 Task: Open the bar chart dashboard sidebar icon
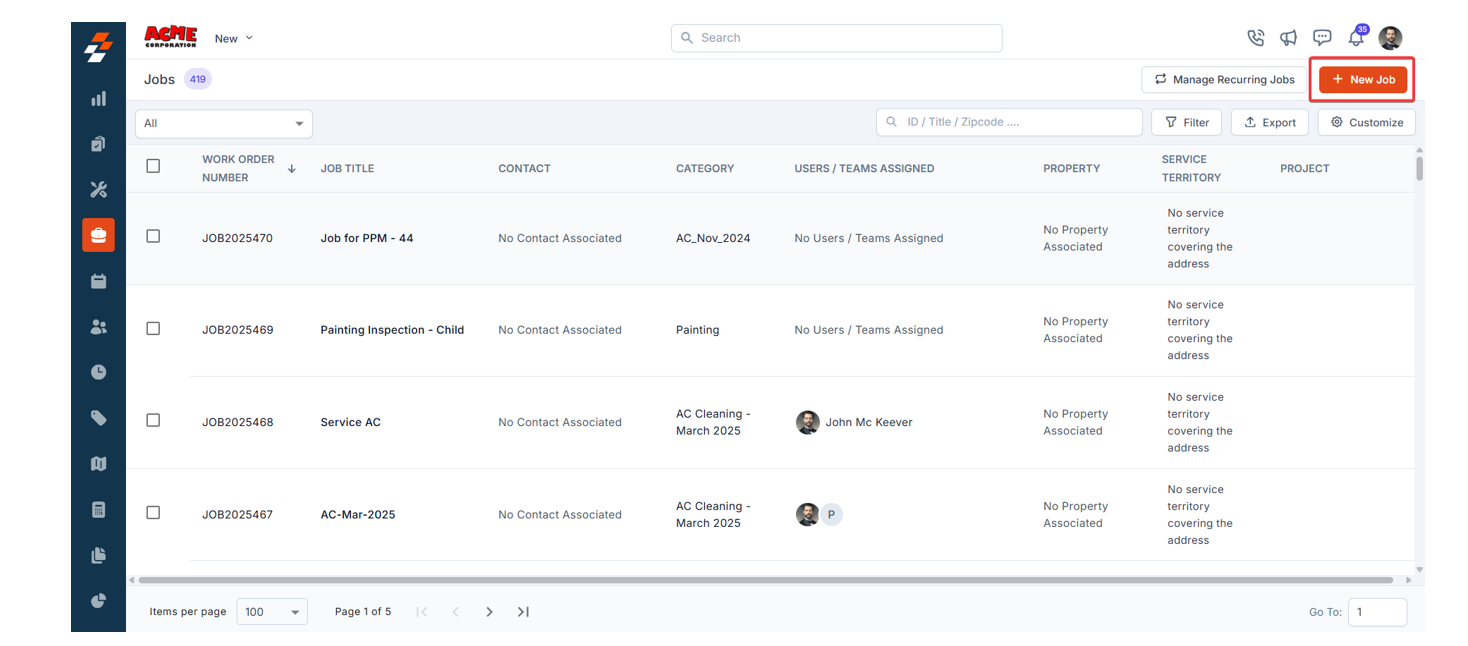point(98,99)
